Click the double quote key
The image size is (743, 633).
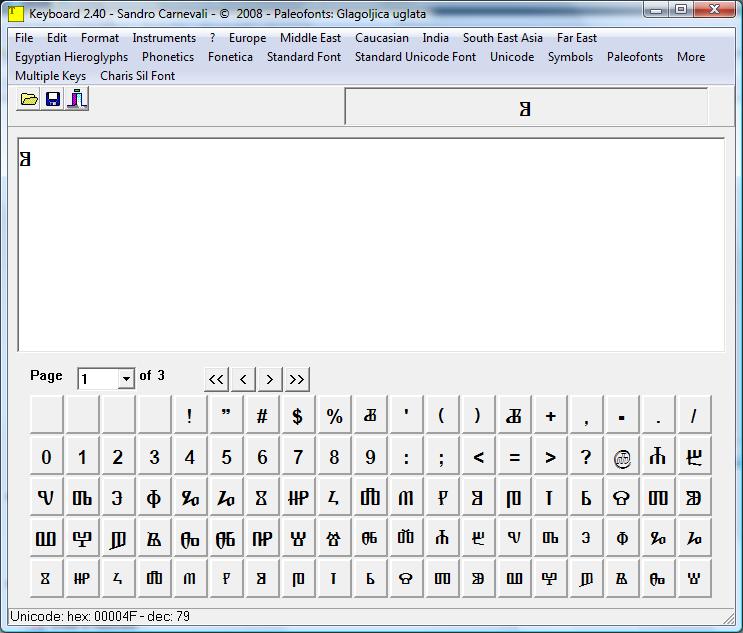point(226,416)
